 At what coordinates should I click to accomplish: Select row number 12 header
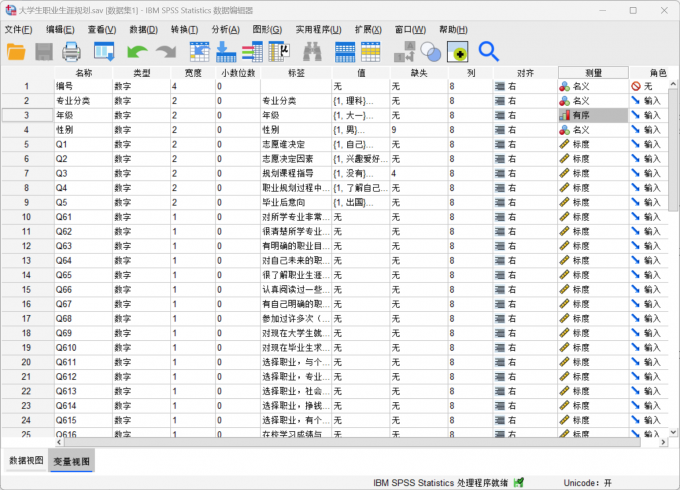click(27, 246)
